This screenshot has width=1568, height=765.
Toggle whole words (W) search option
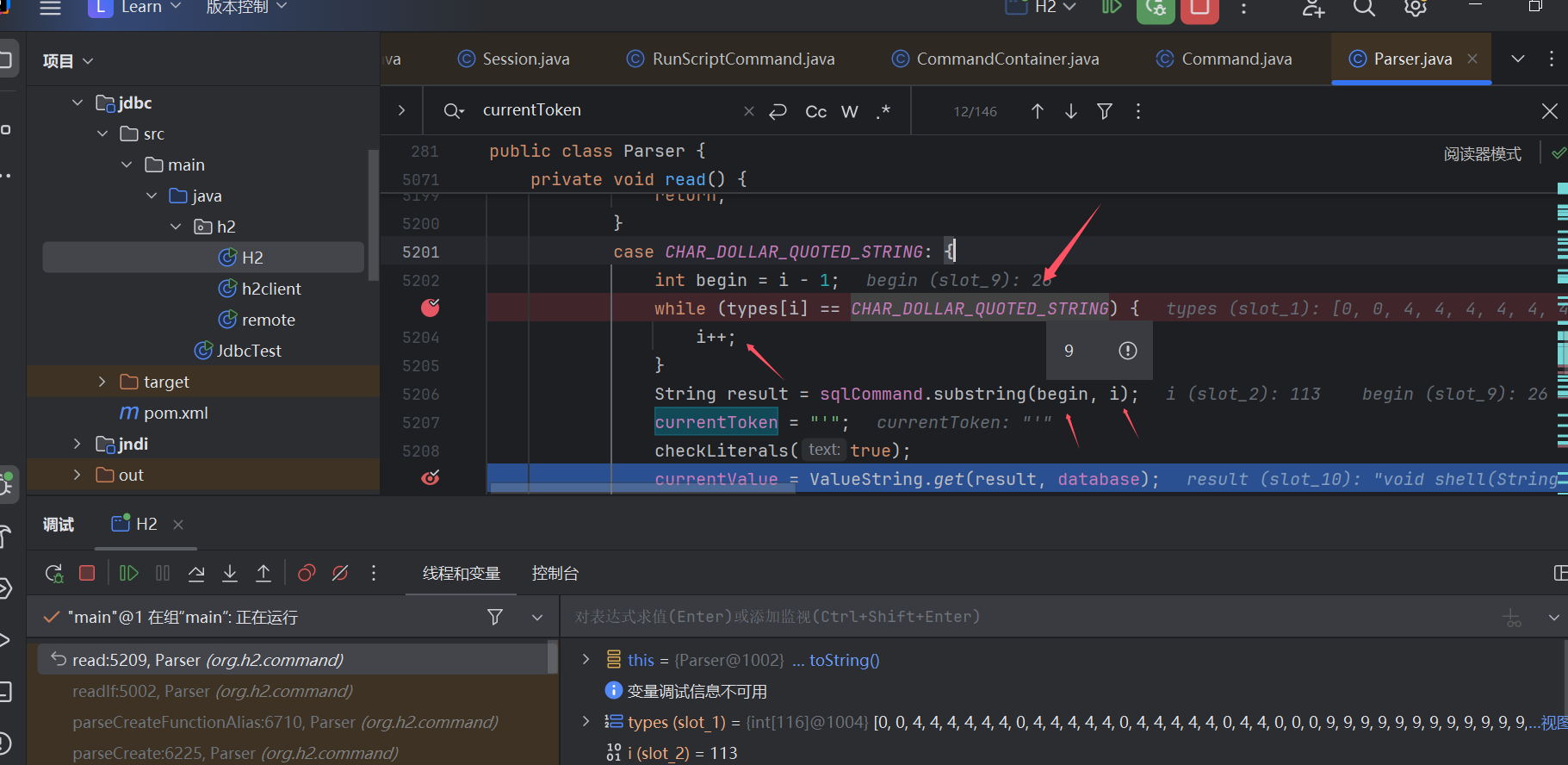tap(850, 111)
